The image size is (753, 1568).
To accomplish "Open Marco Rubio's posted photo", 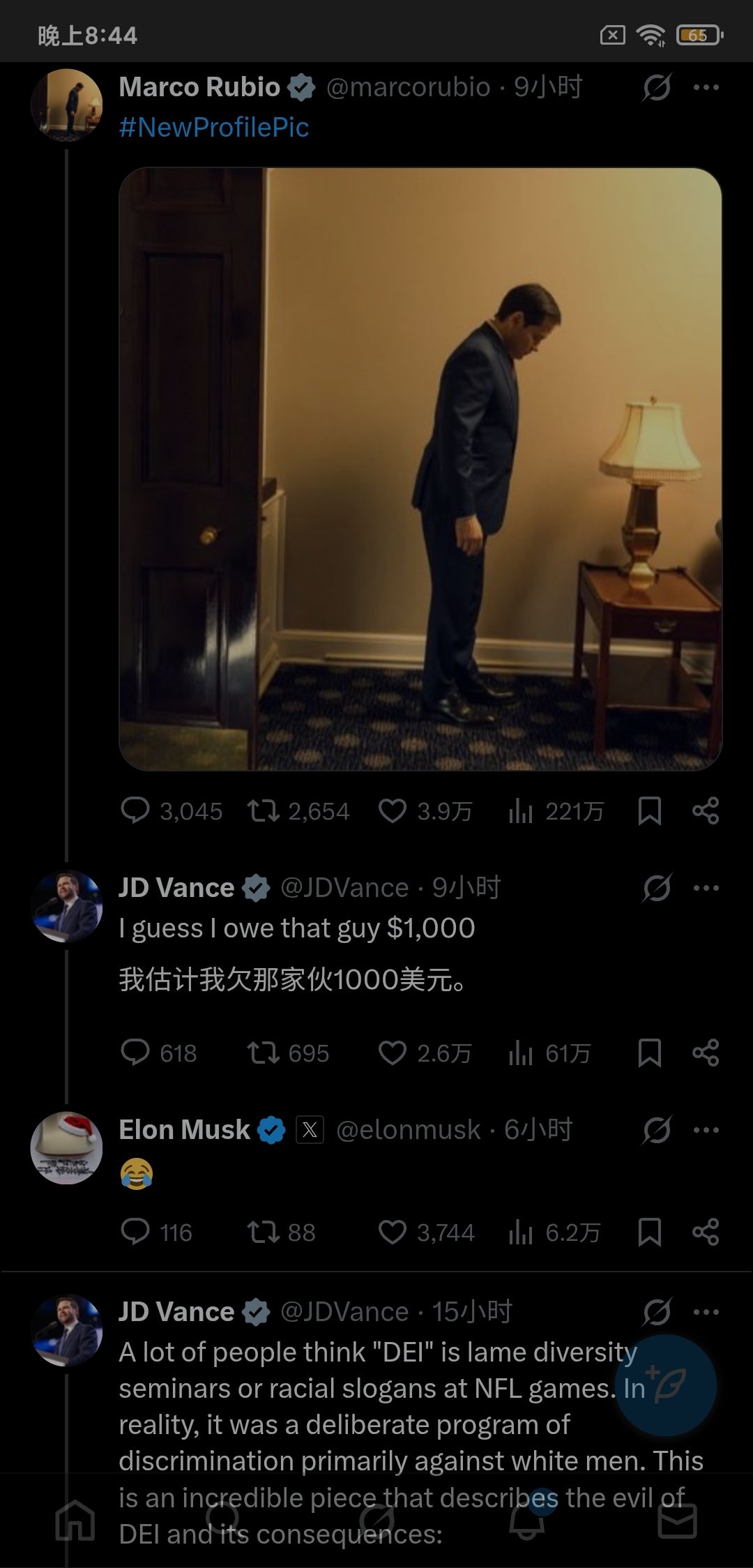I will tap(420, 469).
